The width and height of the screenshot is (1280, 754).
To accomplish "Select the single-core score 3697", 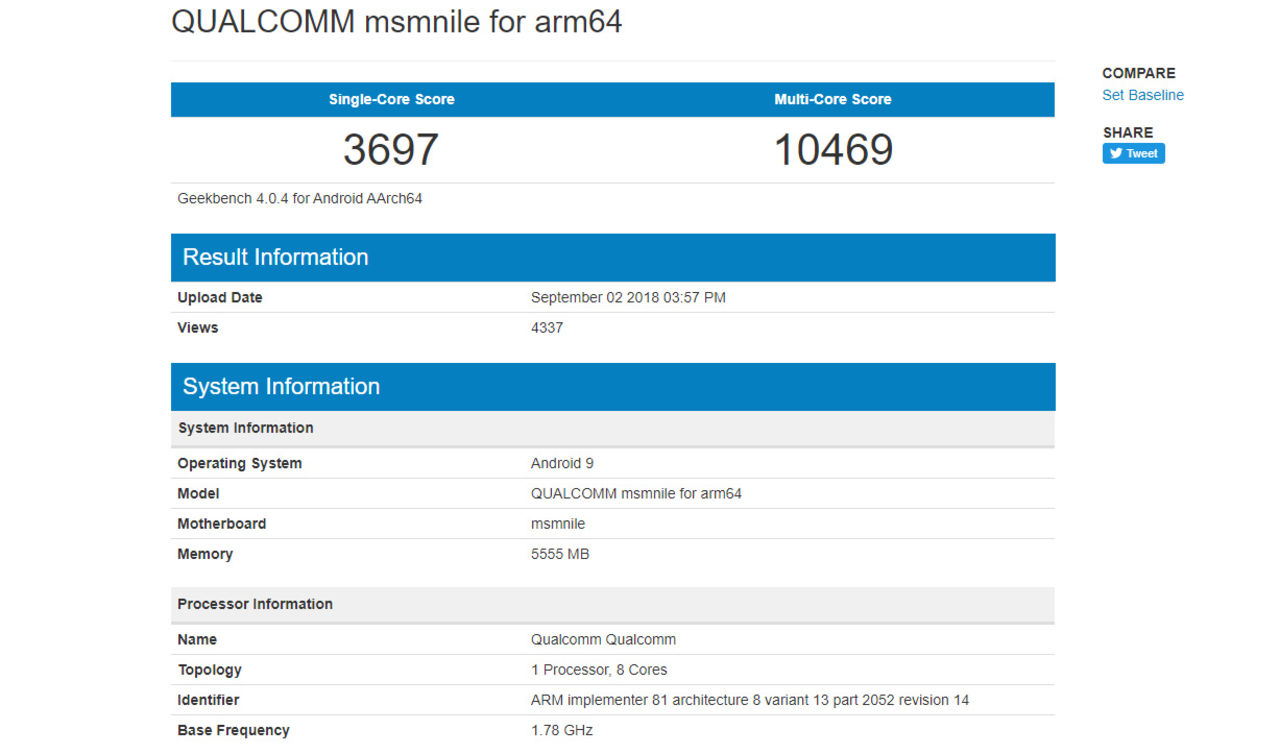I will click(x=391, y=150).
